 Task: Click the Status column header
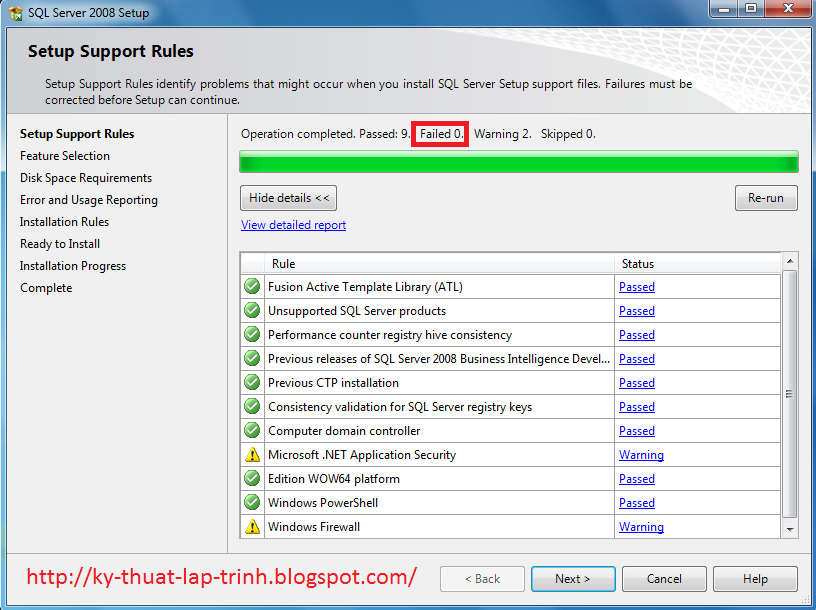[x=698, y=264]
